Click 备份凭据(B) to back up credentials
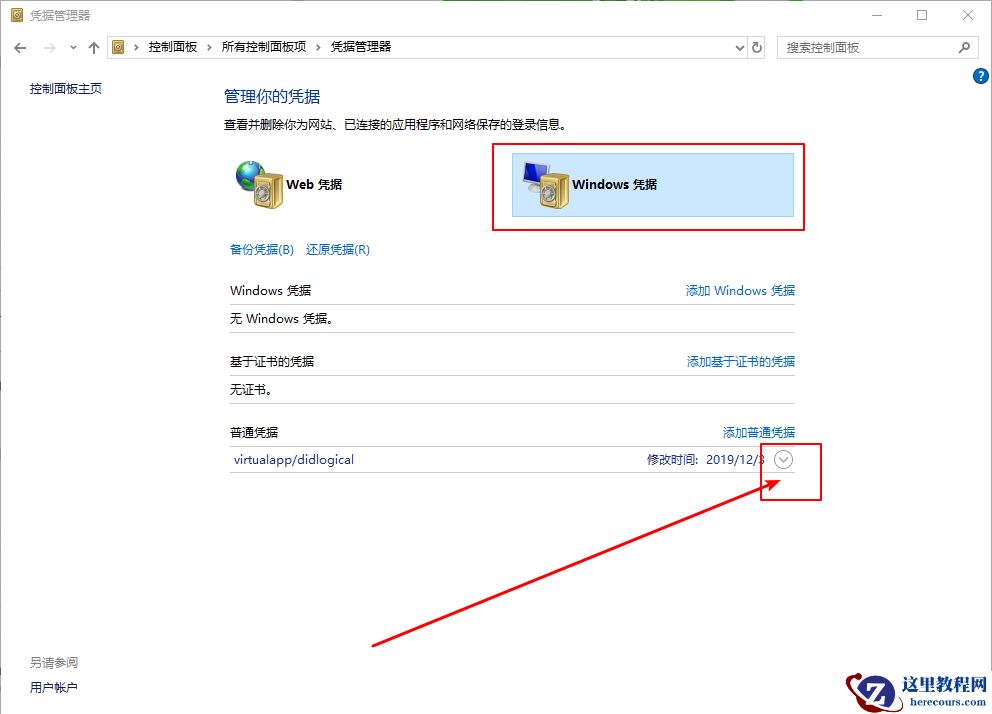This screenshot has width=992, height=714. point(261,249)
